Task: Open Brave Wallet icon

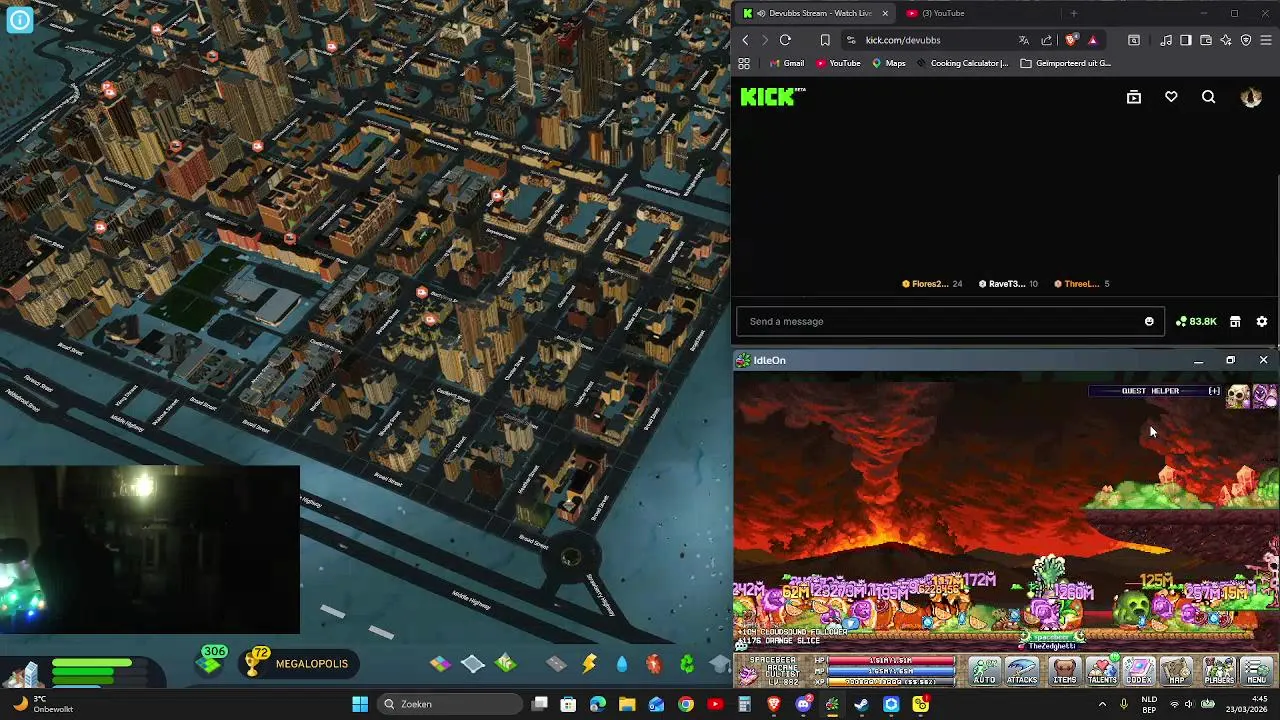Action: click(x=1206, y=40)
